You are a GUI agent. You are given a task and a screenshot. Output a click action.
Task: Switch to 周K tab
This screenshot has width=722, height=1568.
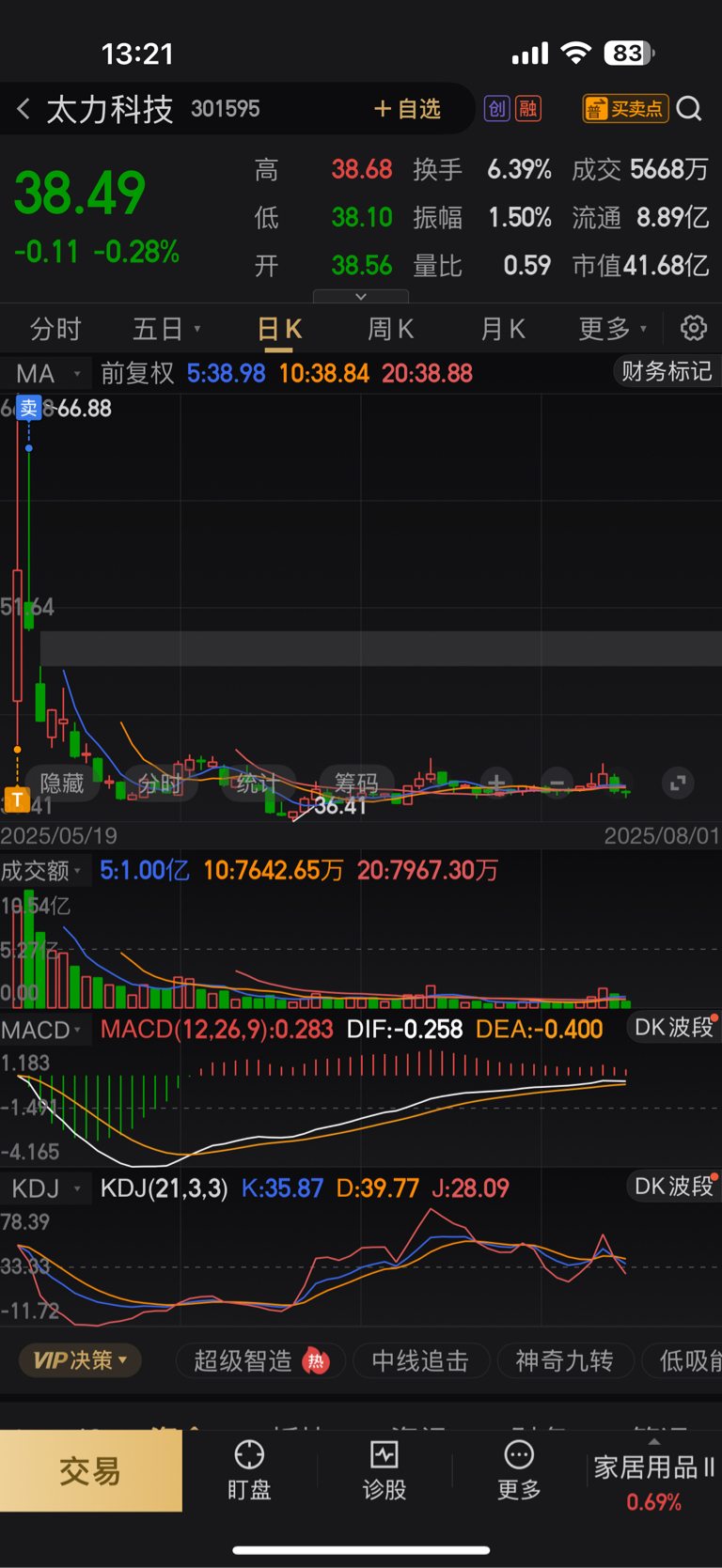[390, 329]
